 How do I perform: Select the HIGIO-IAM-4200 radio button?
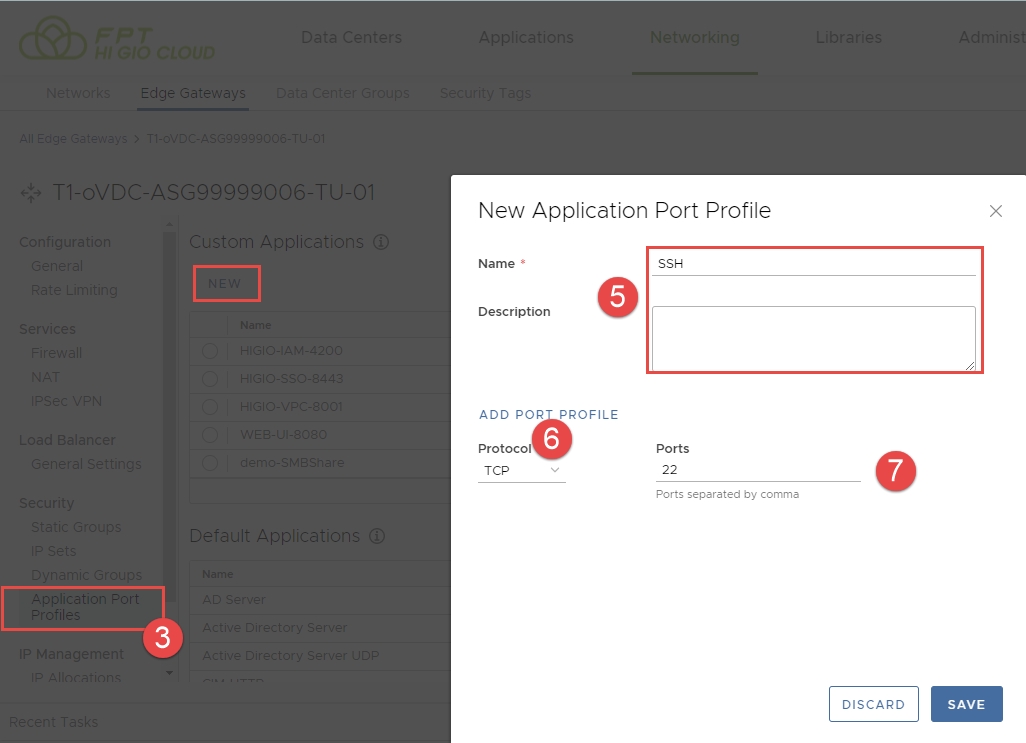pos(210,351)
